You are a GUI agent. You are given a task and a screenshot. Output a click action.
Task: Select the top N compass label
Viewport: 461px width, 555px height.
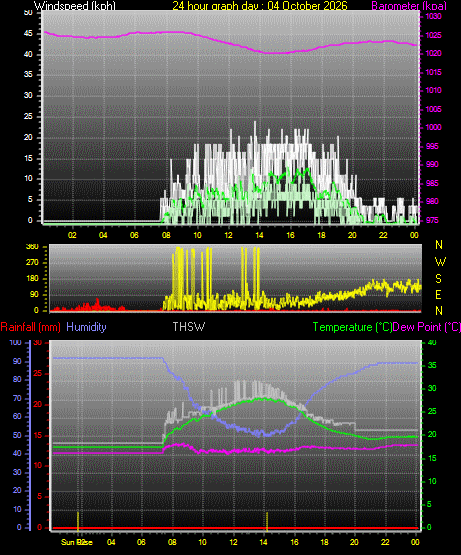(x=439, y=245)
